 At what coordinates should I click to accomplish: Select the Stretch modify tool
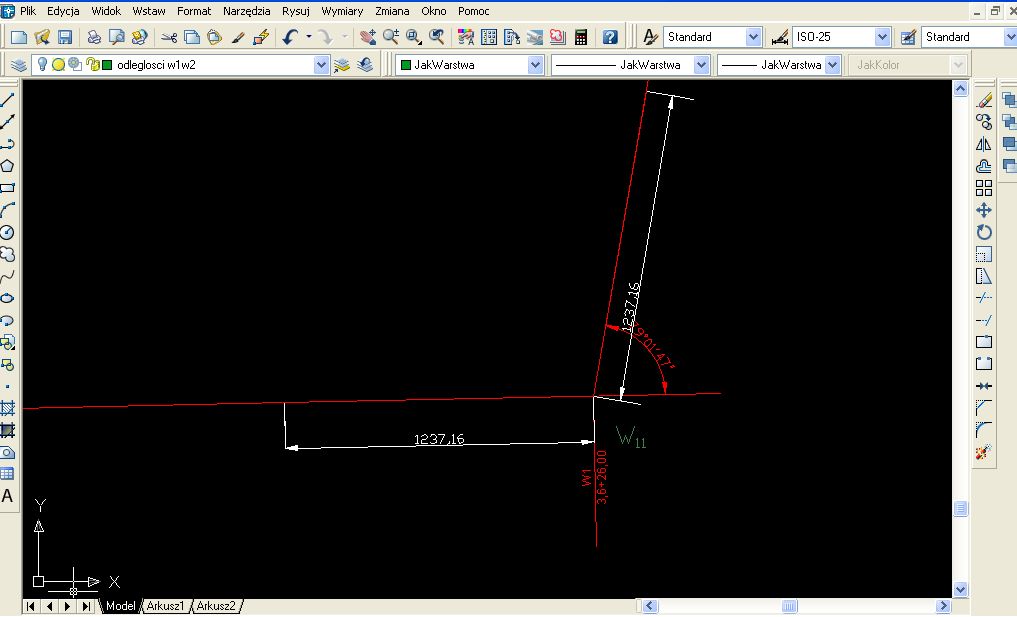click(x=984, y=276)
